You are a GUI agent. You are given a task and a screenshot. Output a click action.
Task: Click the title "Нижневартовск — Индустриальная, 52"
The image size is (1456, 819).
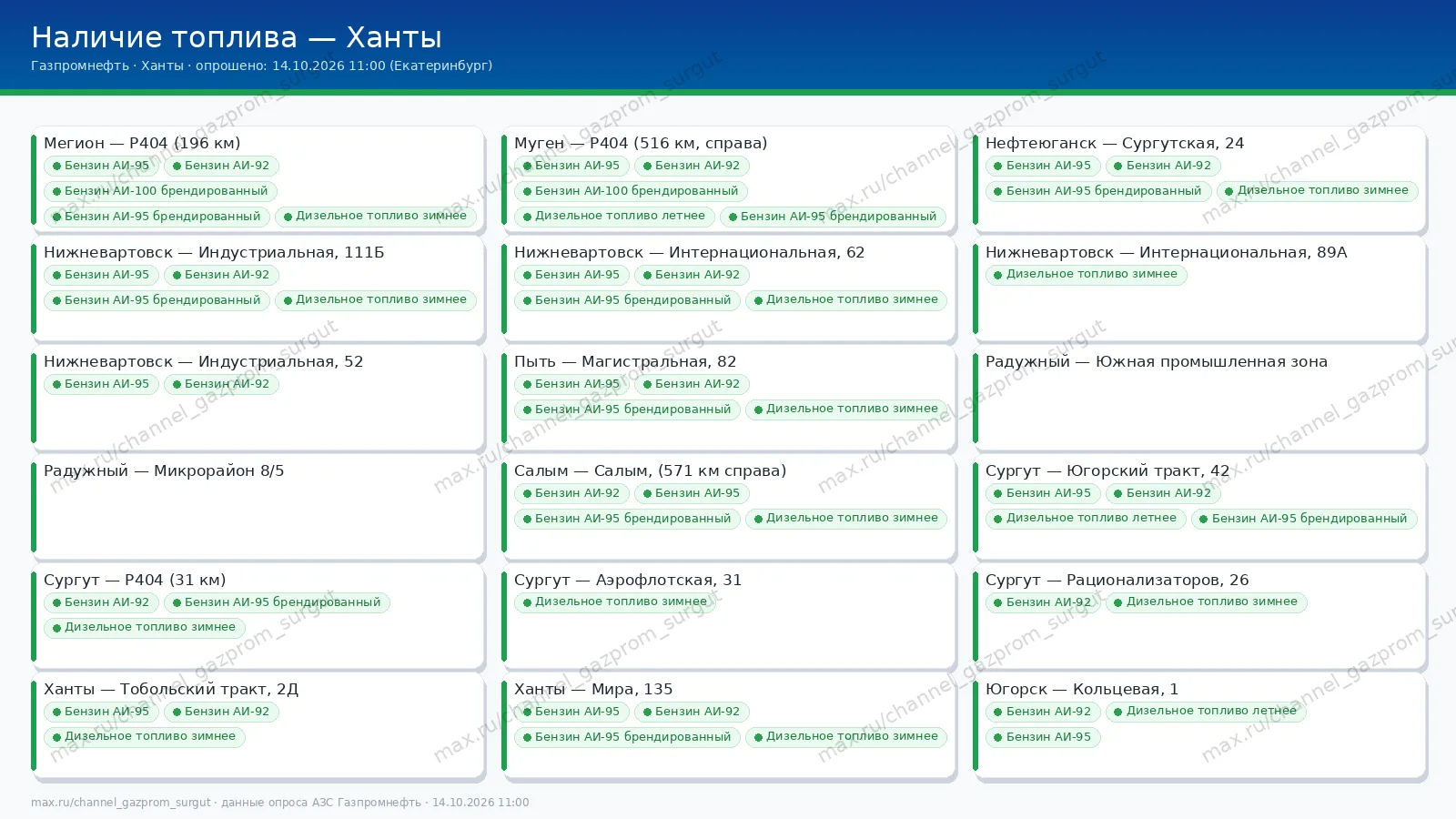(x=204, y=361)
